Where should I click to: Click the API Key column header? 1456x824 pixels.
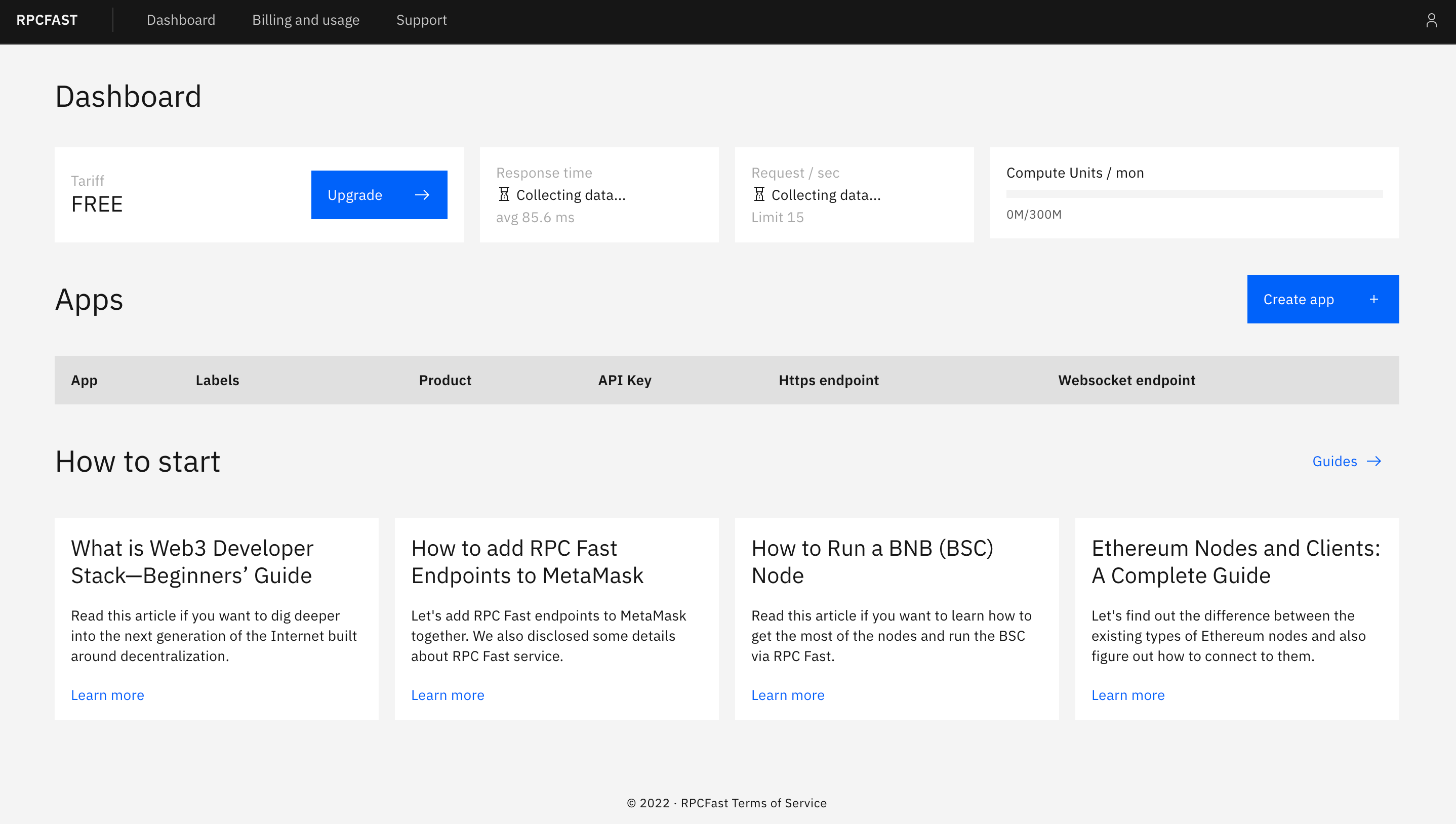point(624,380)
